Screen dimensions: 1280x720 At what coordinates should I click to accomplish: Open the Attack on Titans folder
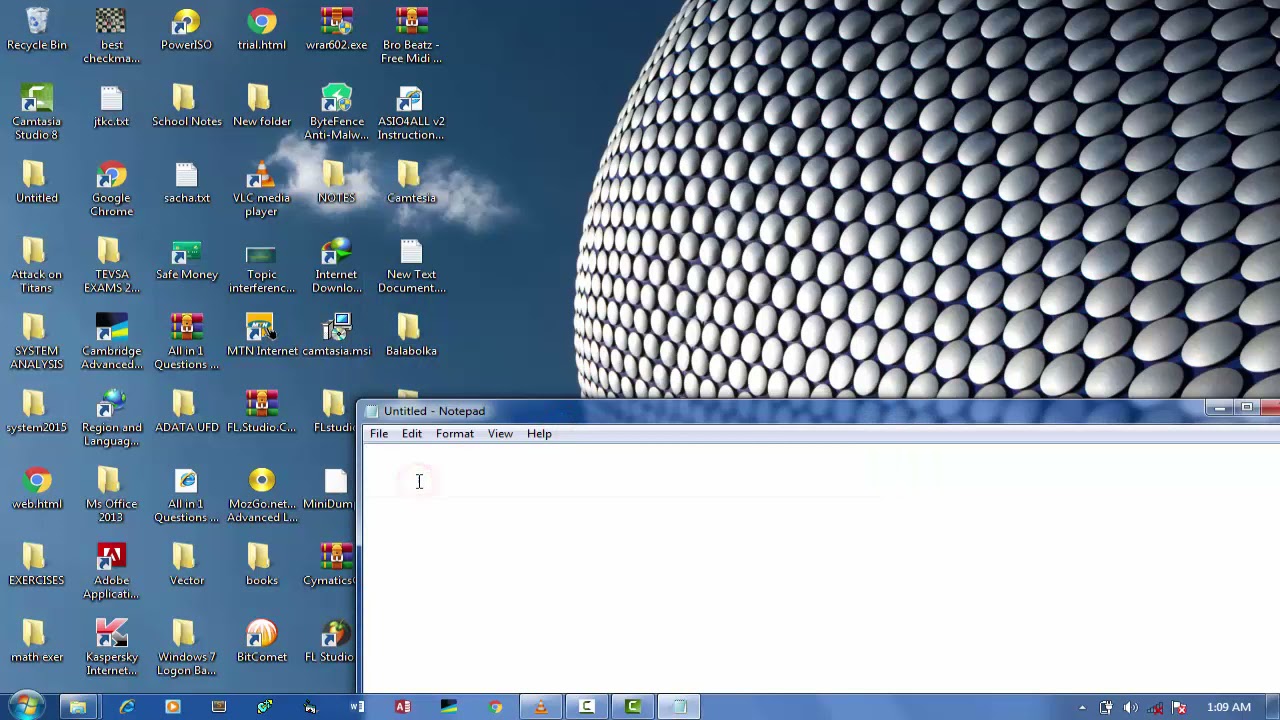click(x=37, y=266)
